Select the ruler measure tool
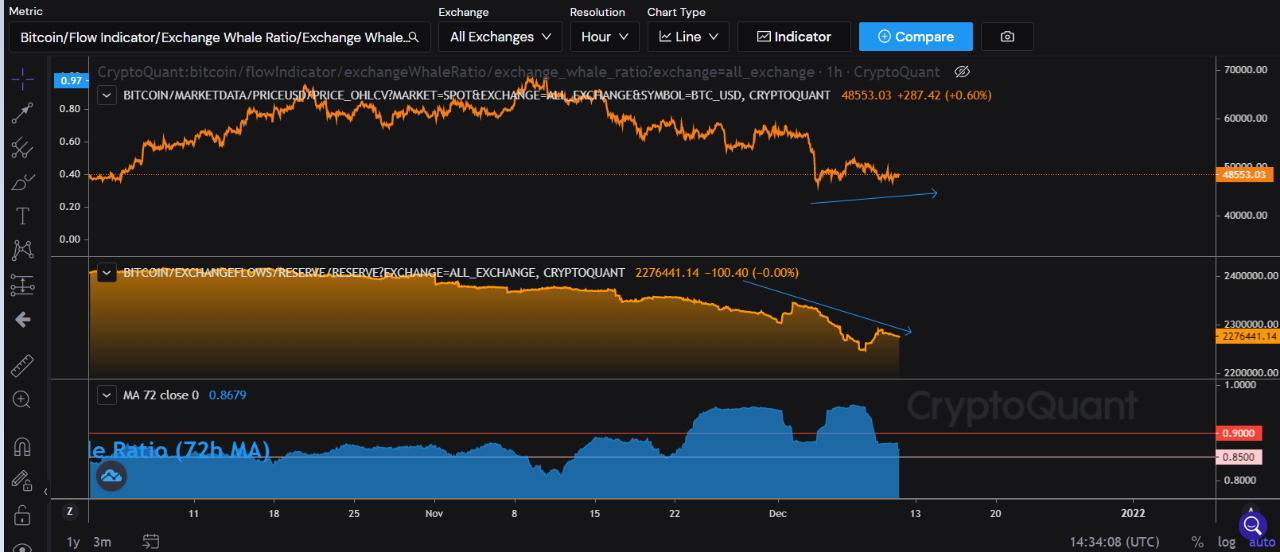1280x552 pixels. point(22,365)
